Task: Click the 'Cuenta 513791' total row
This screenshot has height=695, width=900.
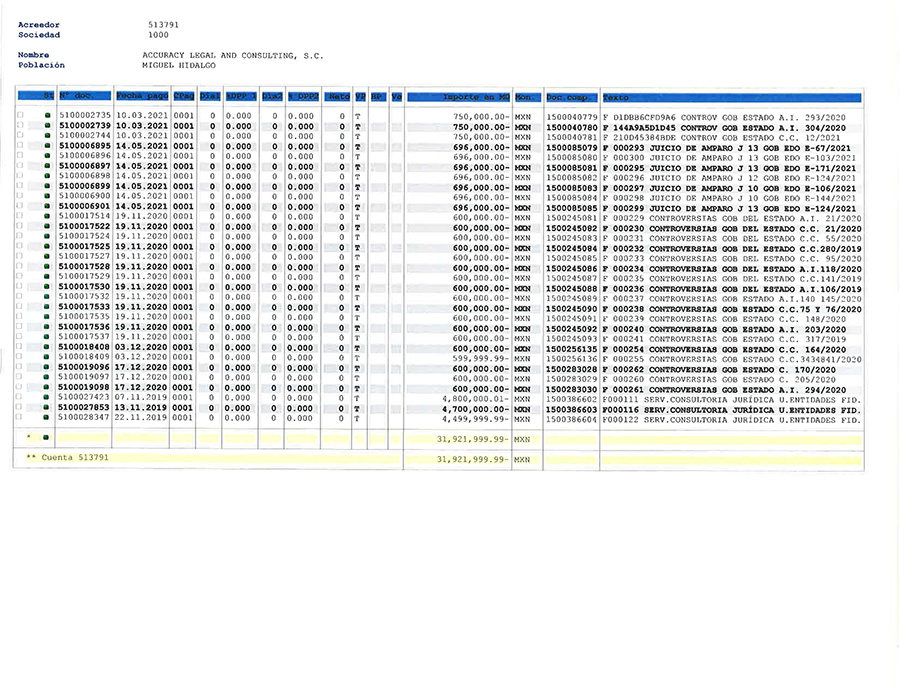Action: pos(66,457)
